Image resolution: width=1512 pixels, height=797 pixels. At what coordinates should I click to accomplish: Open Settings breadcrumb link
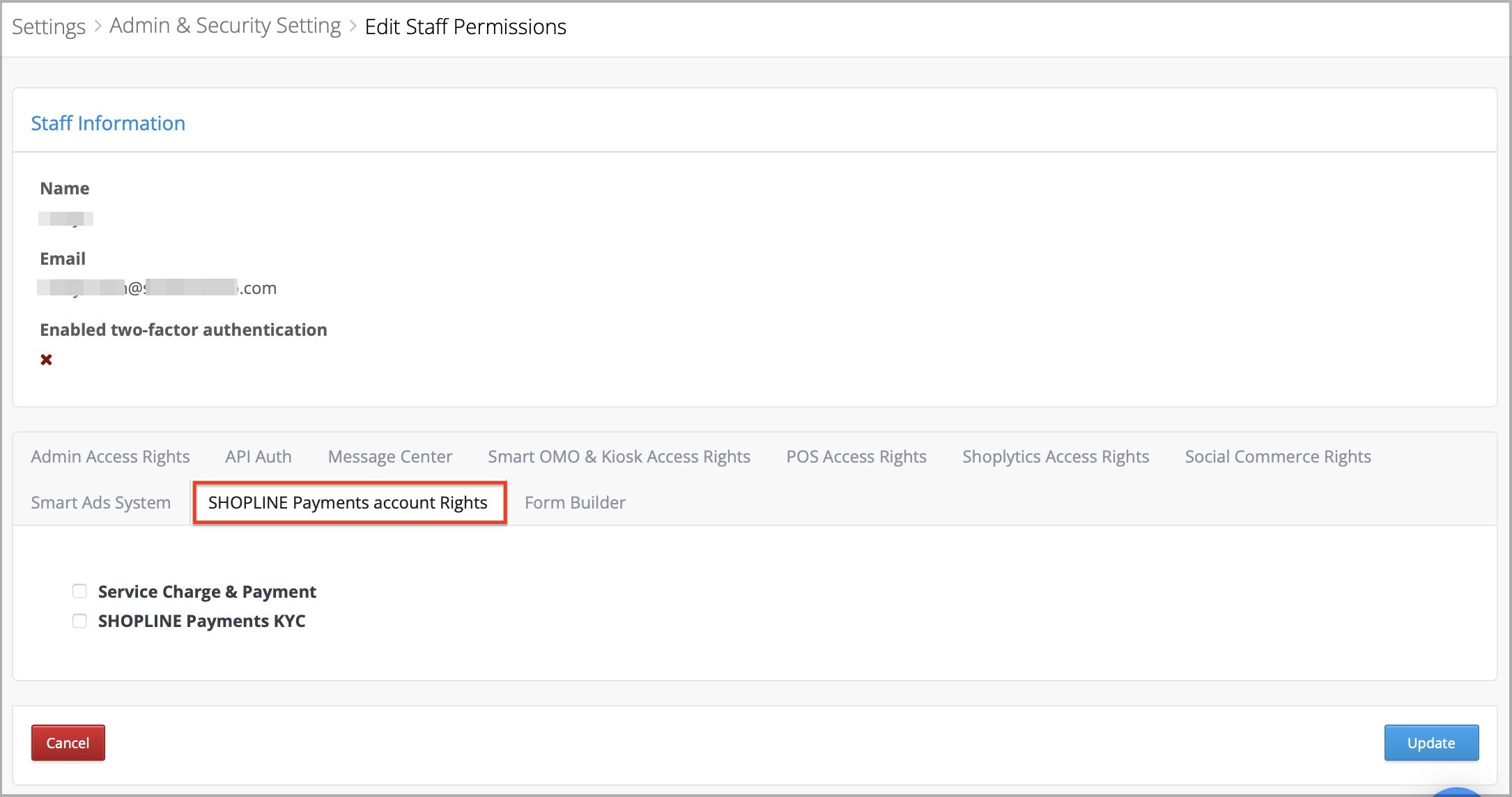click(x=48, y=26)
